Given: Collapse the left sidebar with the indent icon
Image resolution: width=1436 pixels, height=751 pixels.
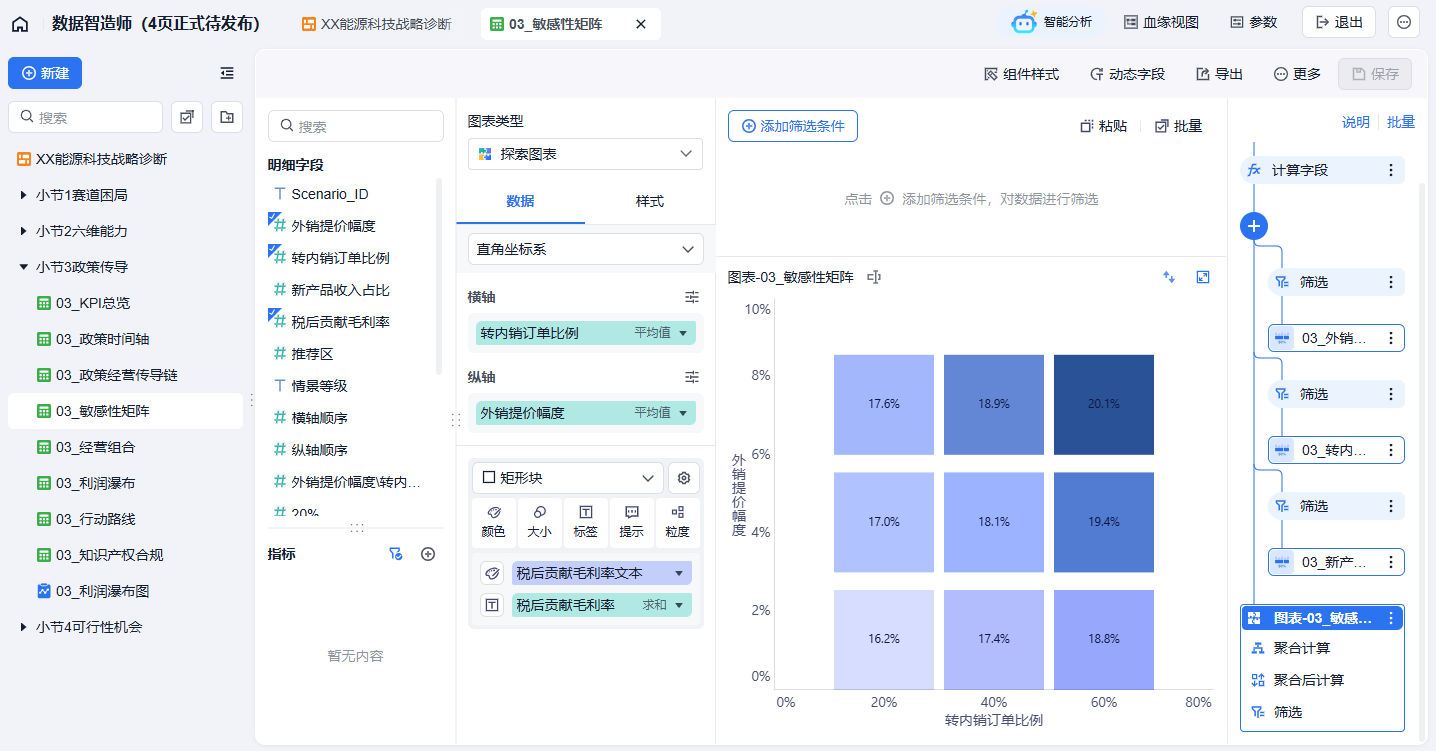Looking at the screenshot, I should click(x=227, y=73).
